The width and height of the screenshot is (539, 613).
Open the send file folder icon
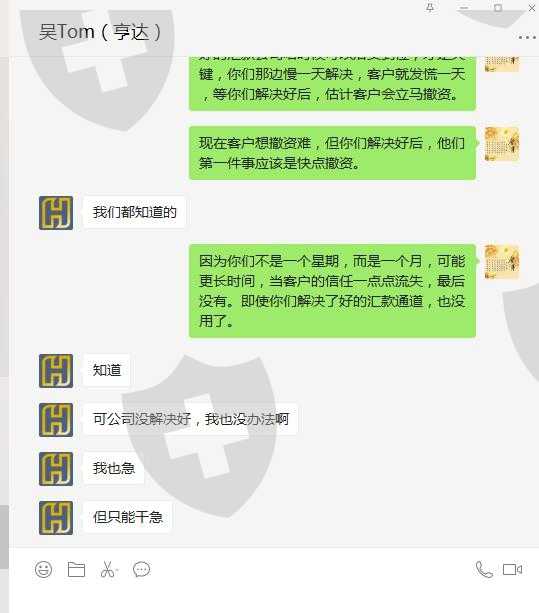point(76,569)
